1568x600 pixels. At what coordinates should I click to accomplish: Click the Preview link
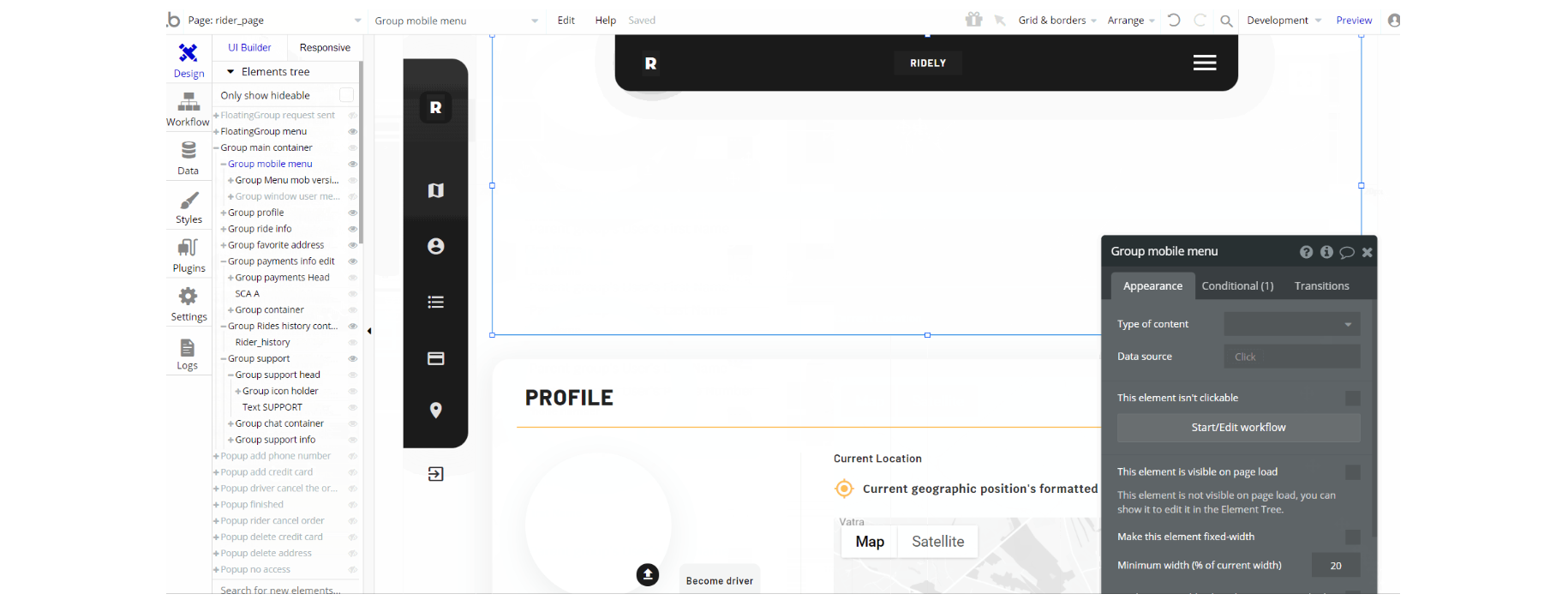(1354, 20)
